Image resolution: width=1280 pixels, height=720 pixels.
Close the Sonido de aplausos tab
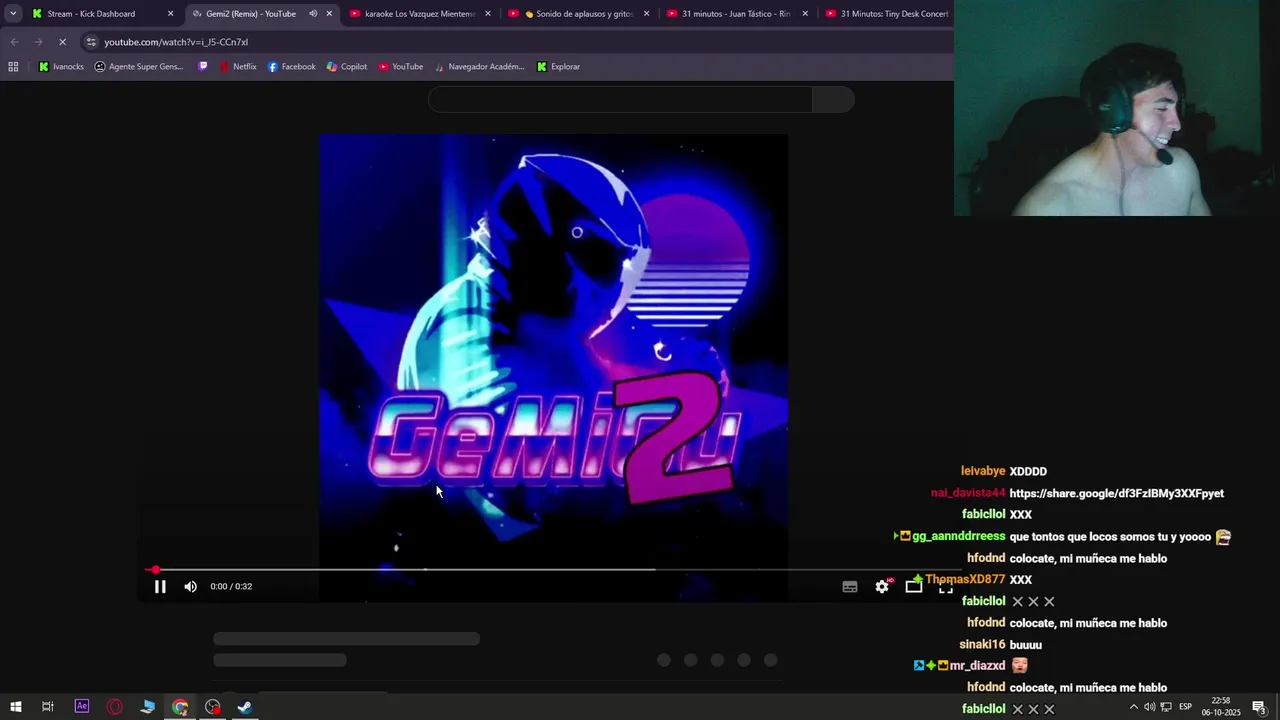[x=646, y=14]
